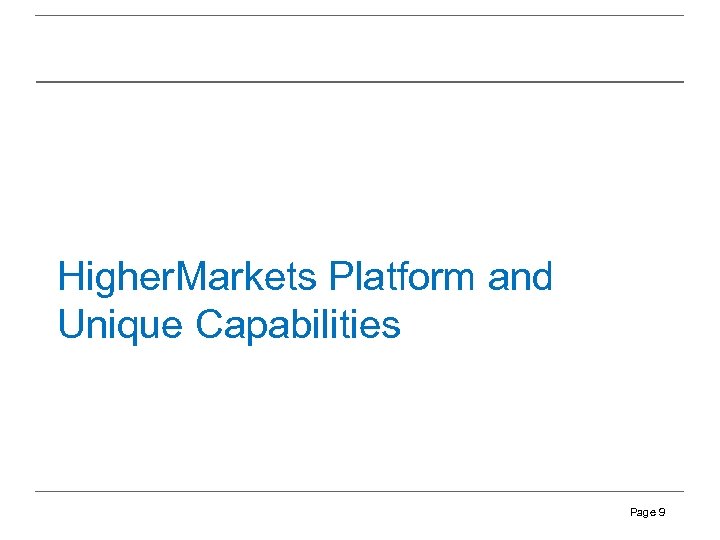
Task: Click the footer divider line
Action: point(360,491)
